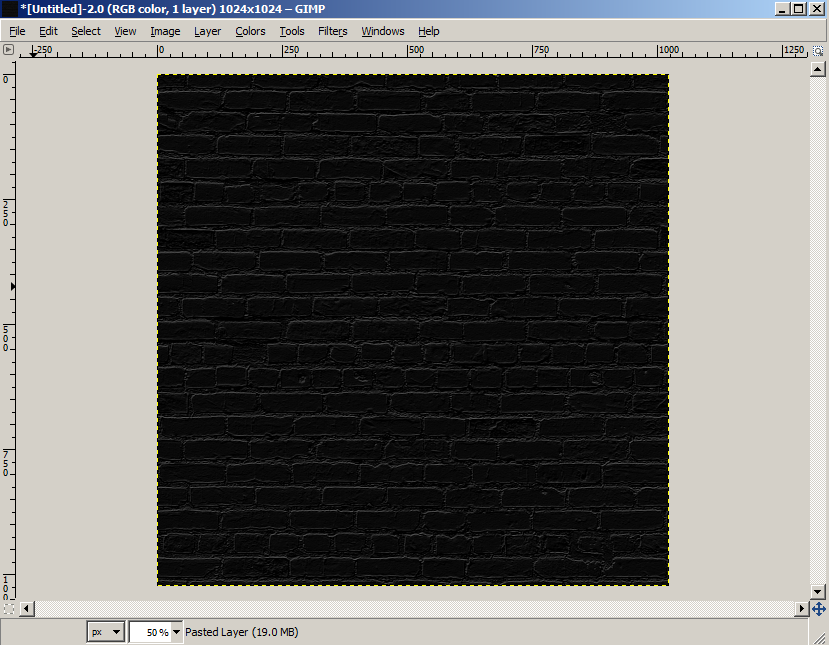Click the GIMP window icon in title bar
The image size is (829, 645).
coord(10,8)
